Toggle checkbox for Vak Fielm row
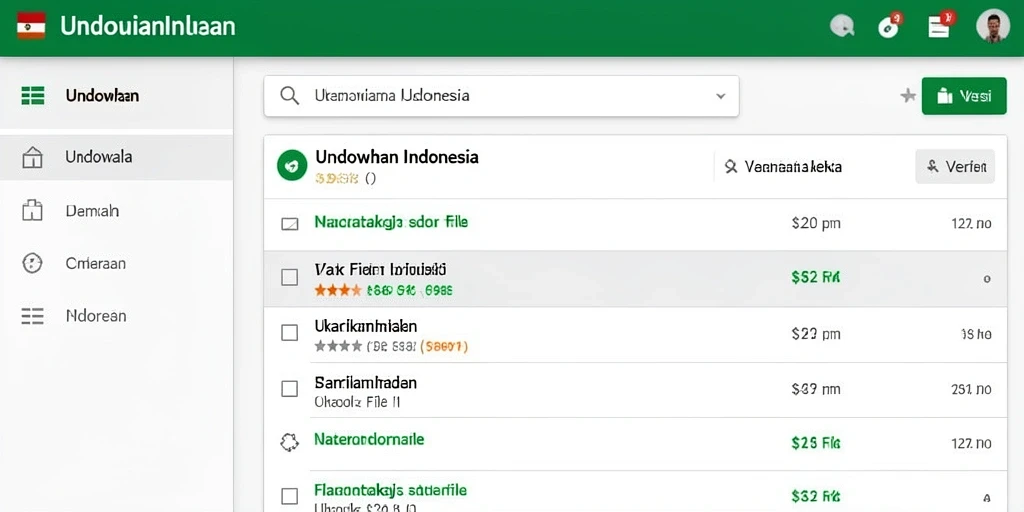 pos(289,277)
